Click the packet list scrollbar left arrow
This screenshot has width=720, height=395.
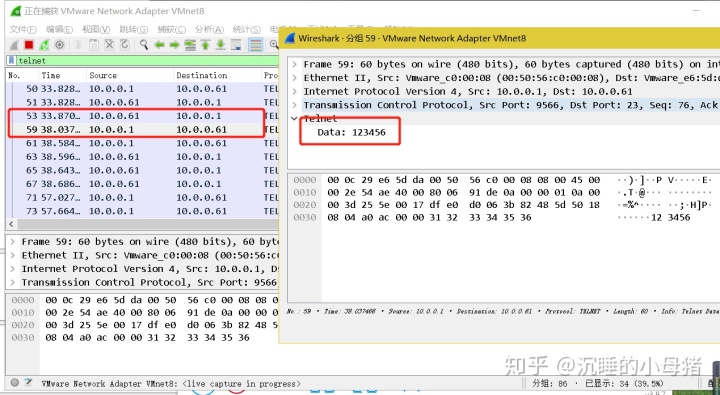11,225
